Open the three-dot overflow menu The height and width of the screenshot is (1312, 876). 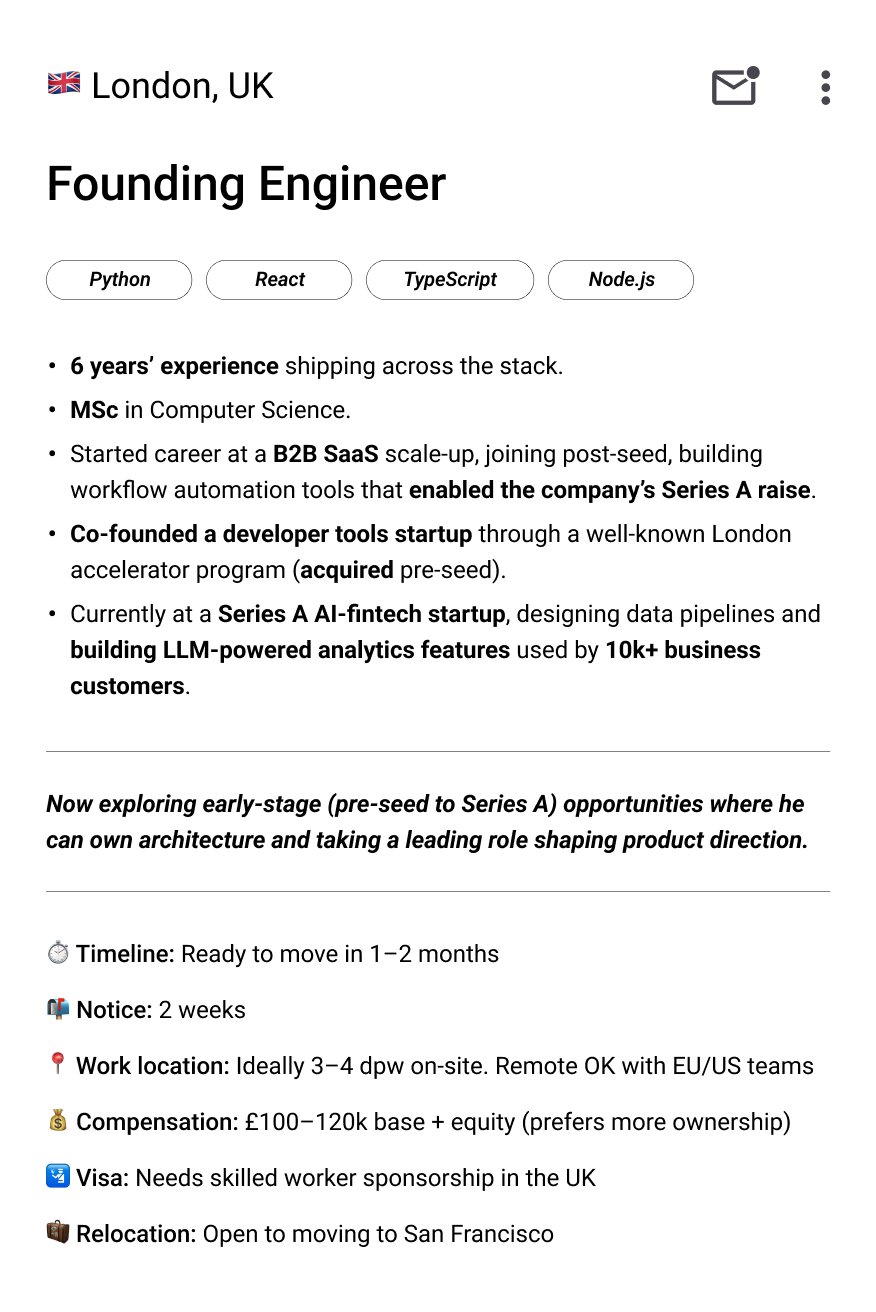(x=825, y=89)
